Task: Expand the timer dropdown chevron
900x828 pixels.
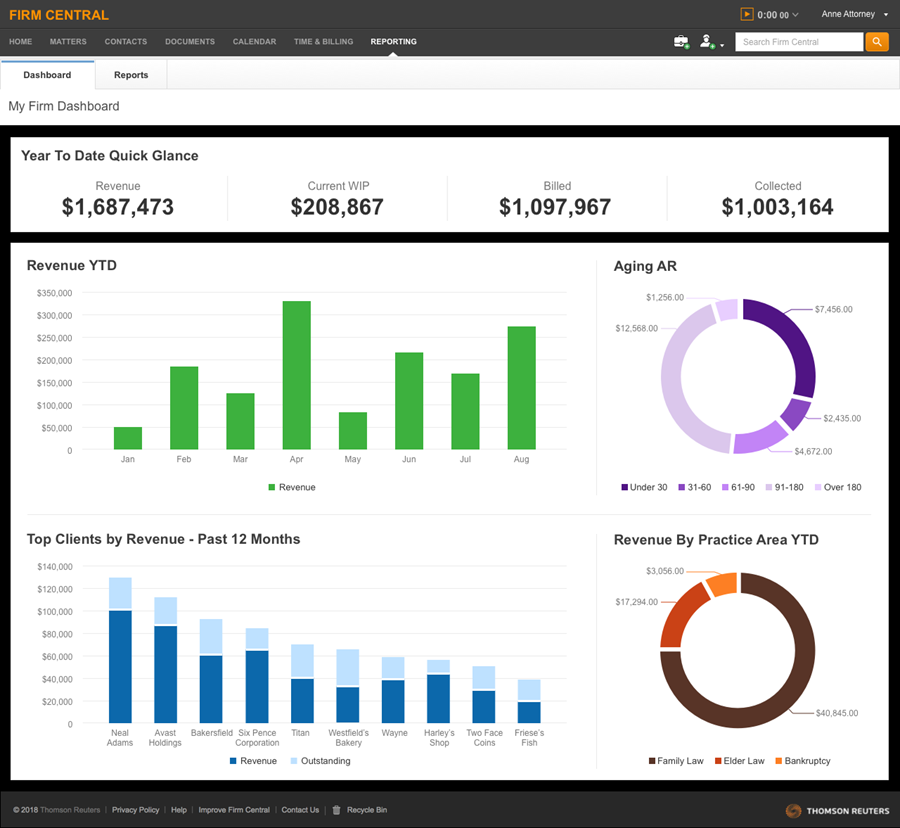Action: [797, 15]
